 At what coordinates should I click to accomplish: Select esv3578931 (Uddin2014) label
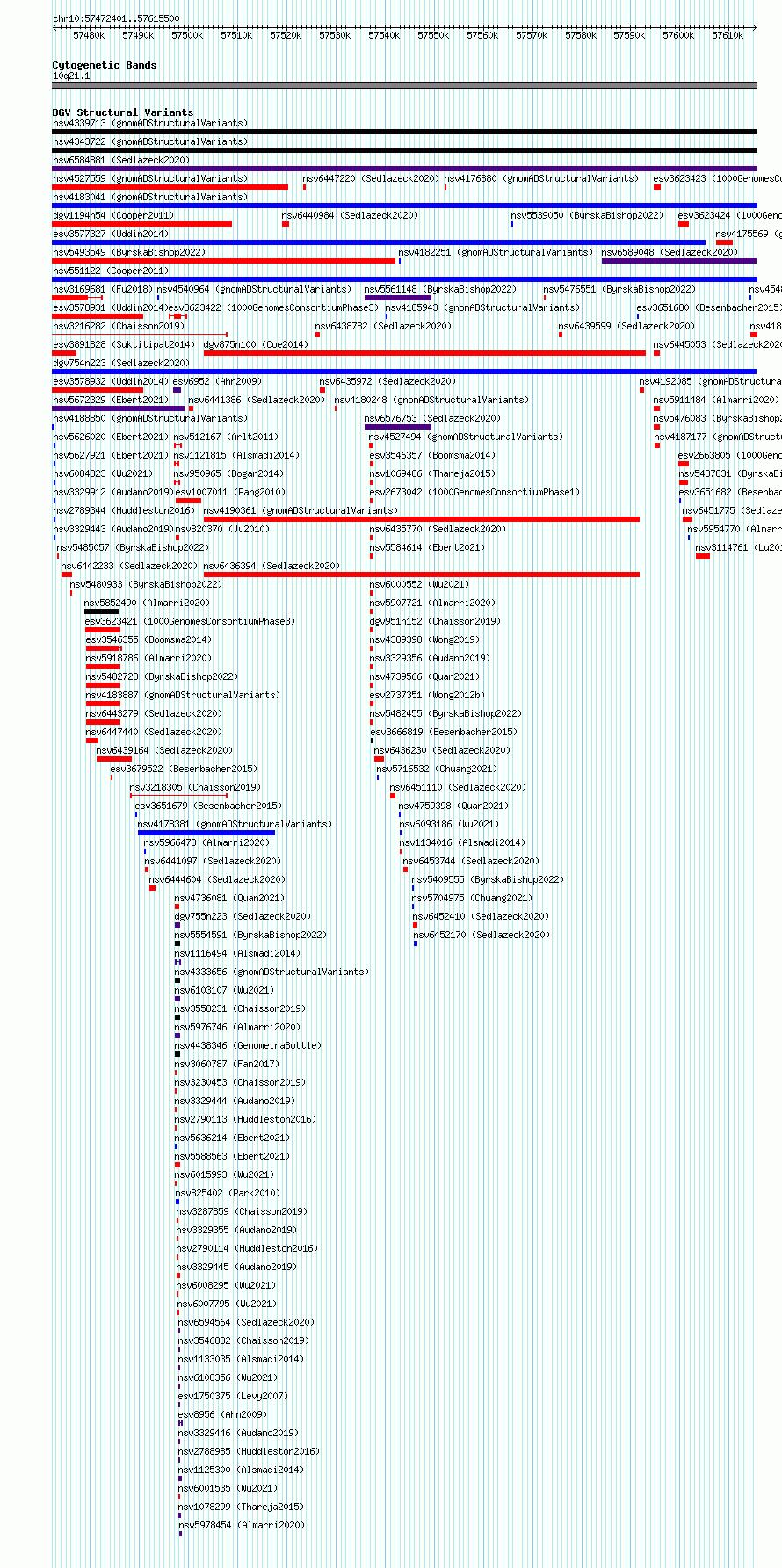point(111,307)
